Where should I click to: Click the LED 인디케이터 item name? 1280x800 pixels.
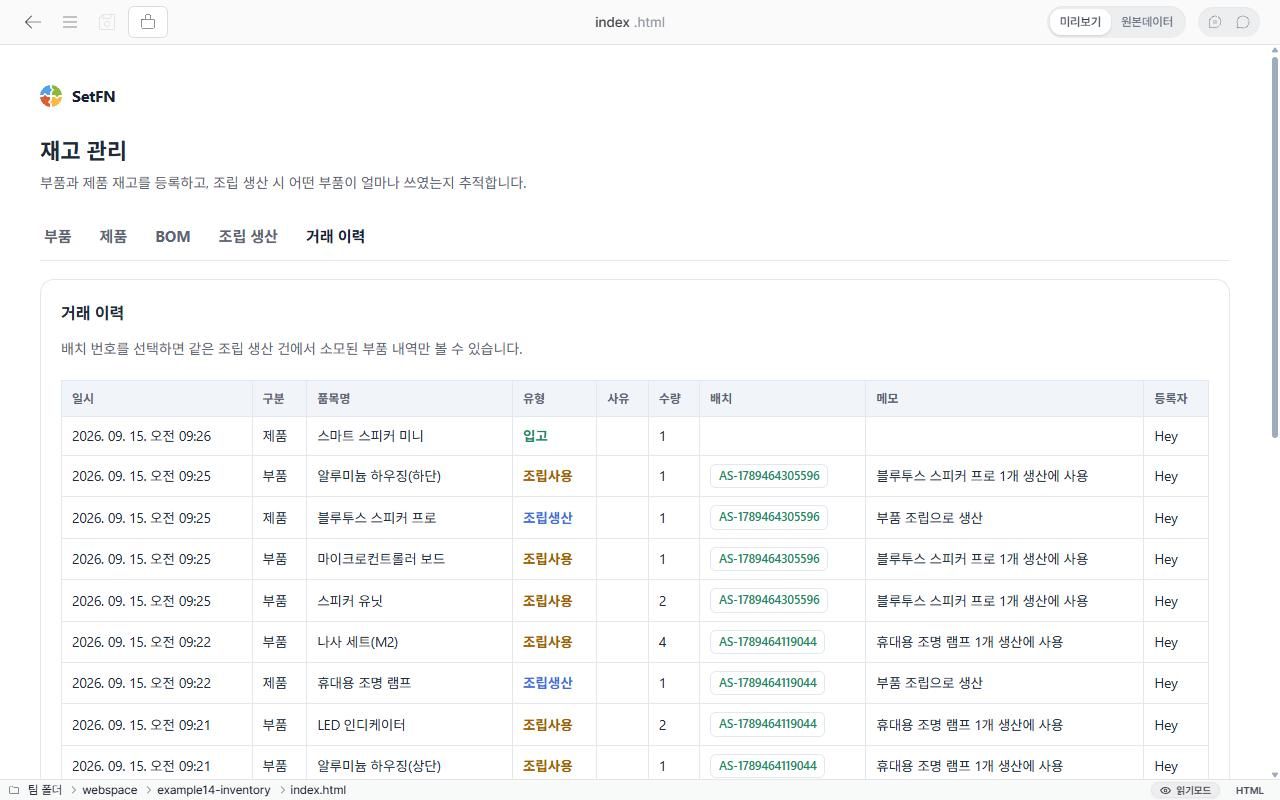tap(361, 725)
